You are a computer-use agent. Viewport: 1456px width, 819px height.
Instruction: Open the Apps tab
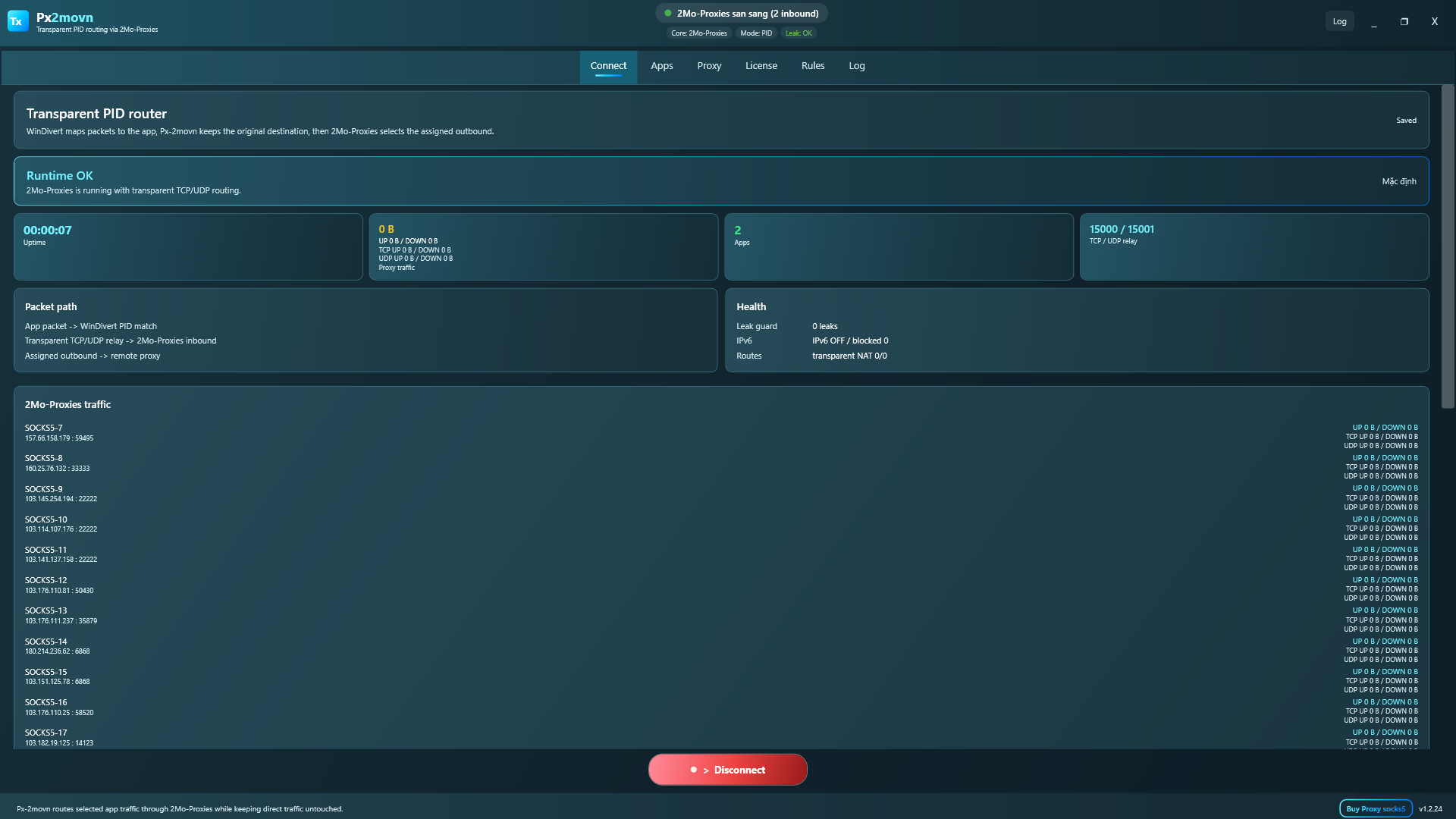[x=662, y=67]
